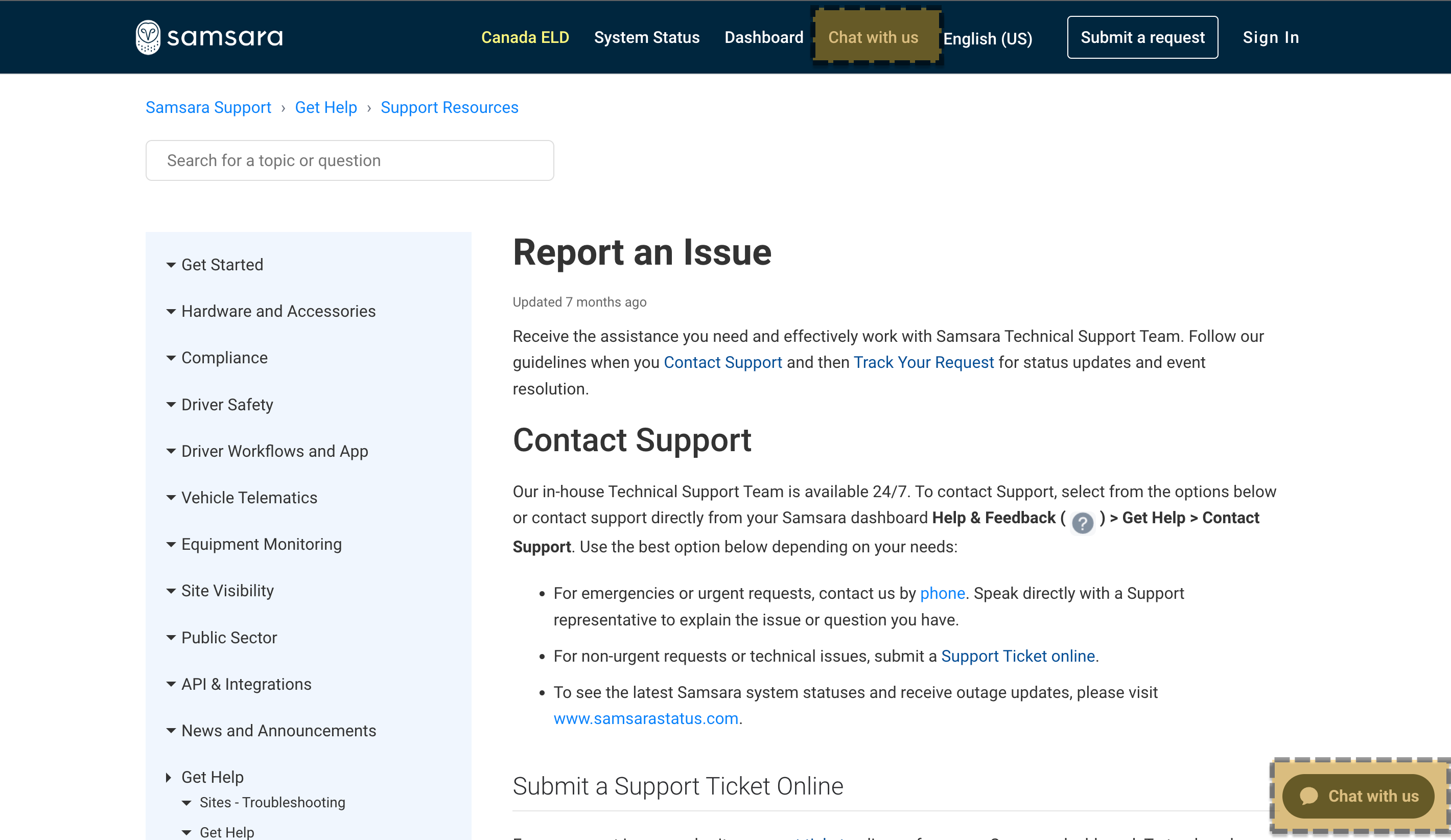Open Get Help breadcrumb link
The height and width of the screenshot is (840, 1451).
tap(326, 108)
